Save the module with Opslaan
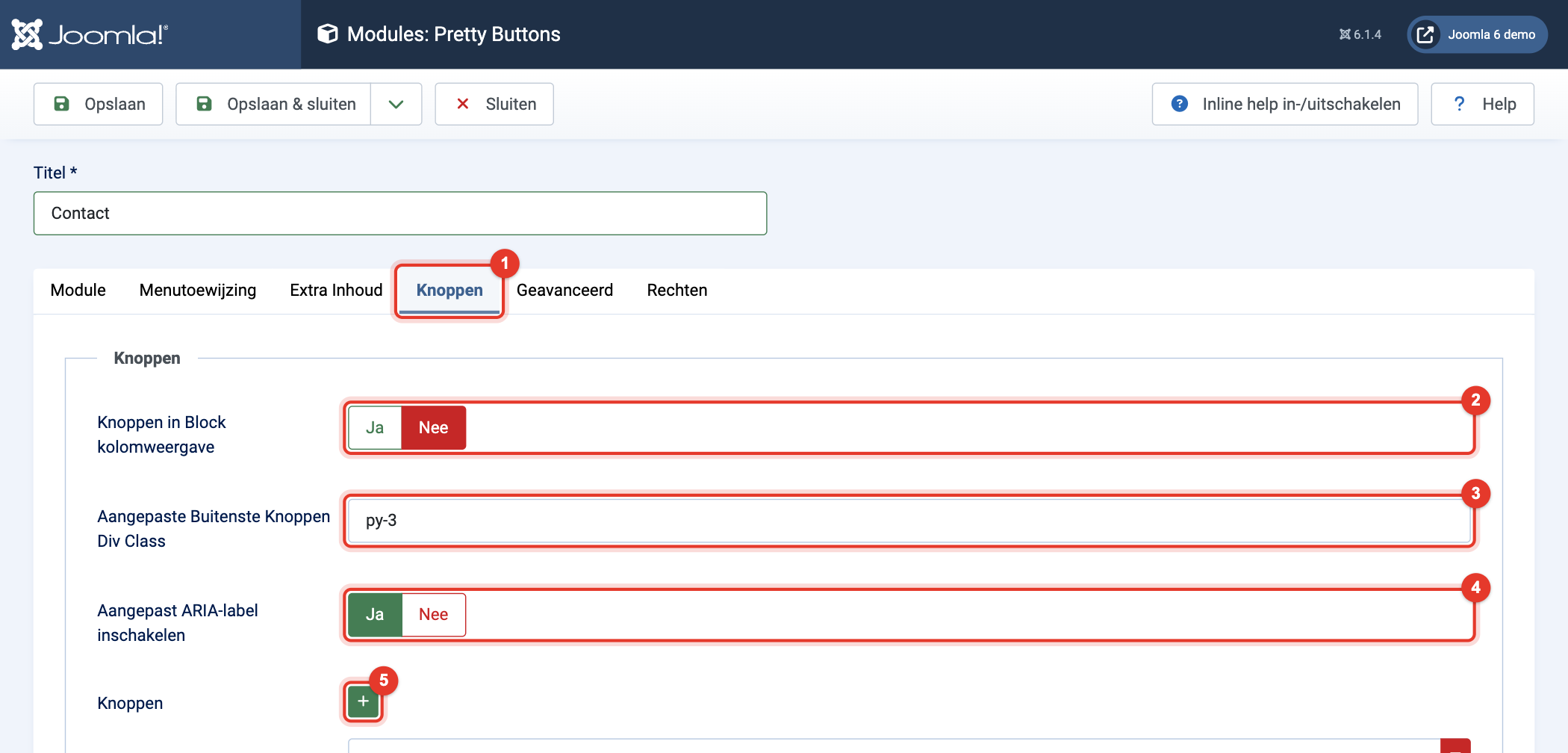This screenshot has height=753, width=1568. coord(99,104)
